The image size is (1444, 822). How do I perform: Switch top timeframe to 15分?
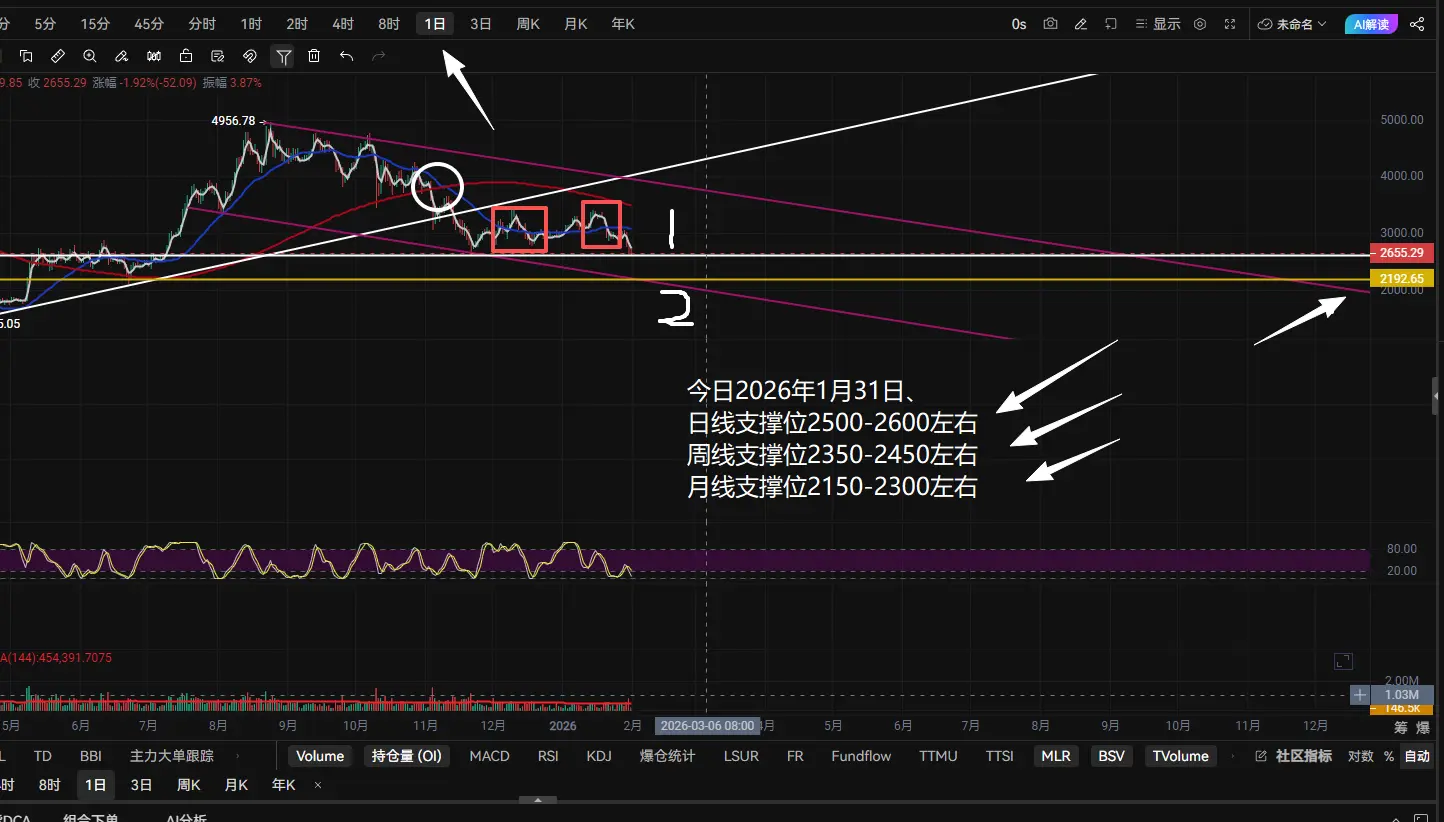pyautogui.click(x=95, y=24)
